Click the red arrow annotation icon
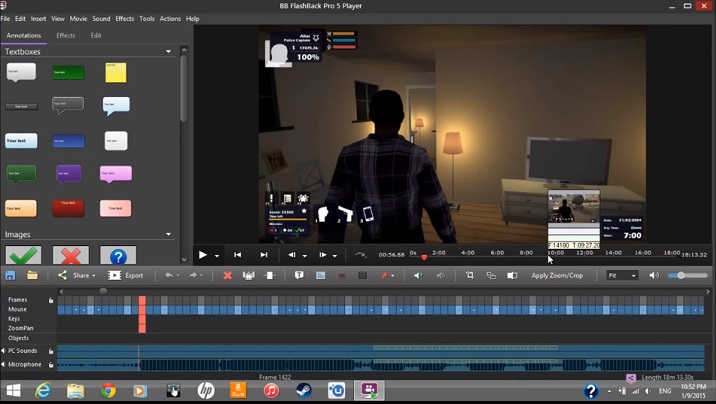The image size is (716, 404). coord(384,275)
